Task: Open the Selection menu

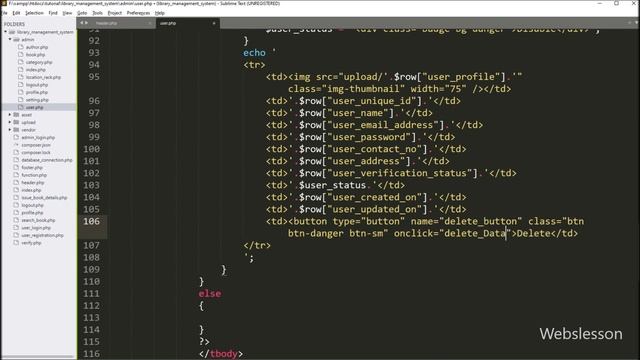Action: tap(34, 13)
